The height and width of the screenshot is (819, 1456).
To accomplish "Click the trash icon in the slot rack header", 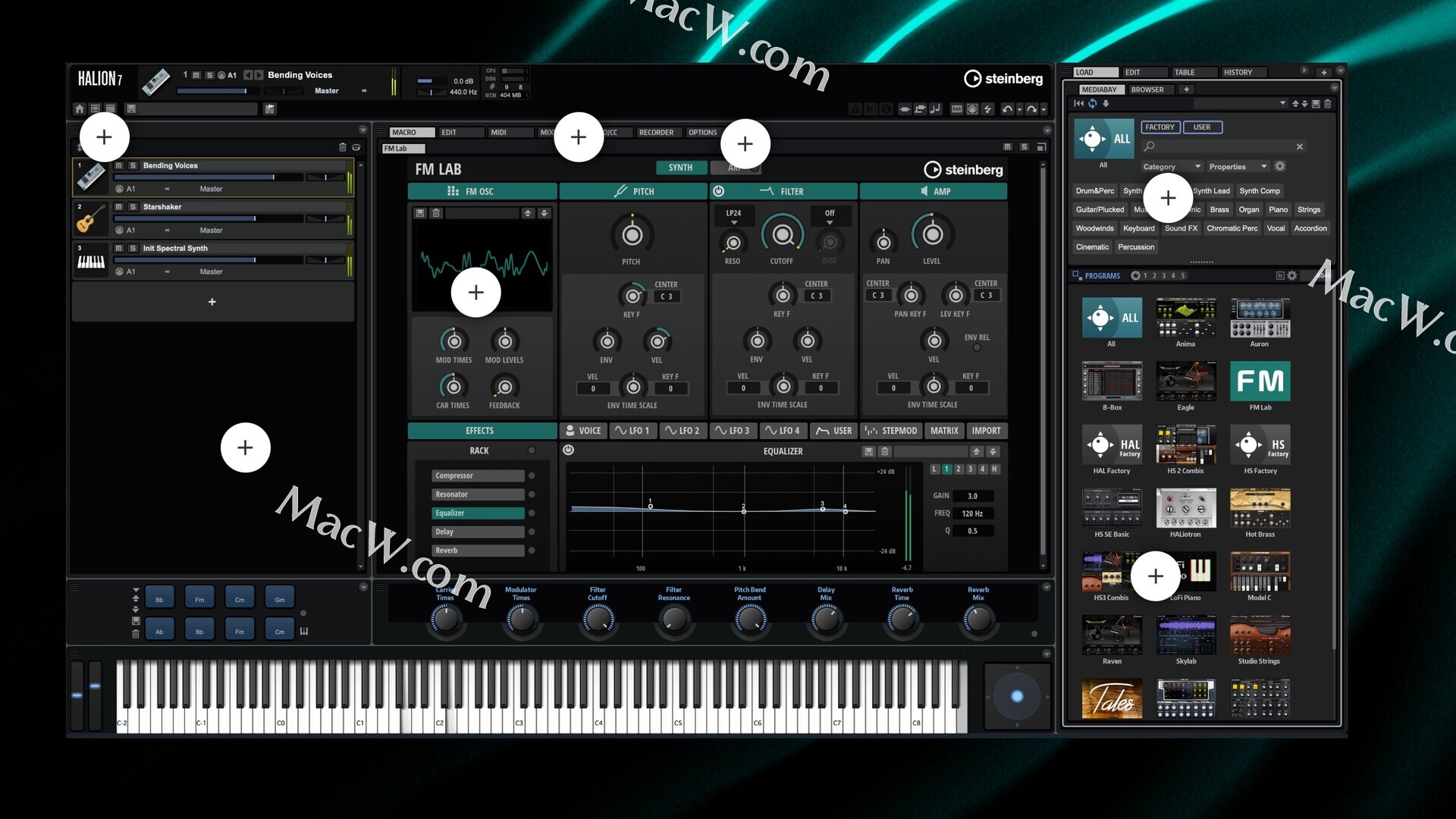I will click(343, 147).
